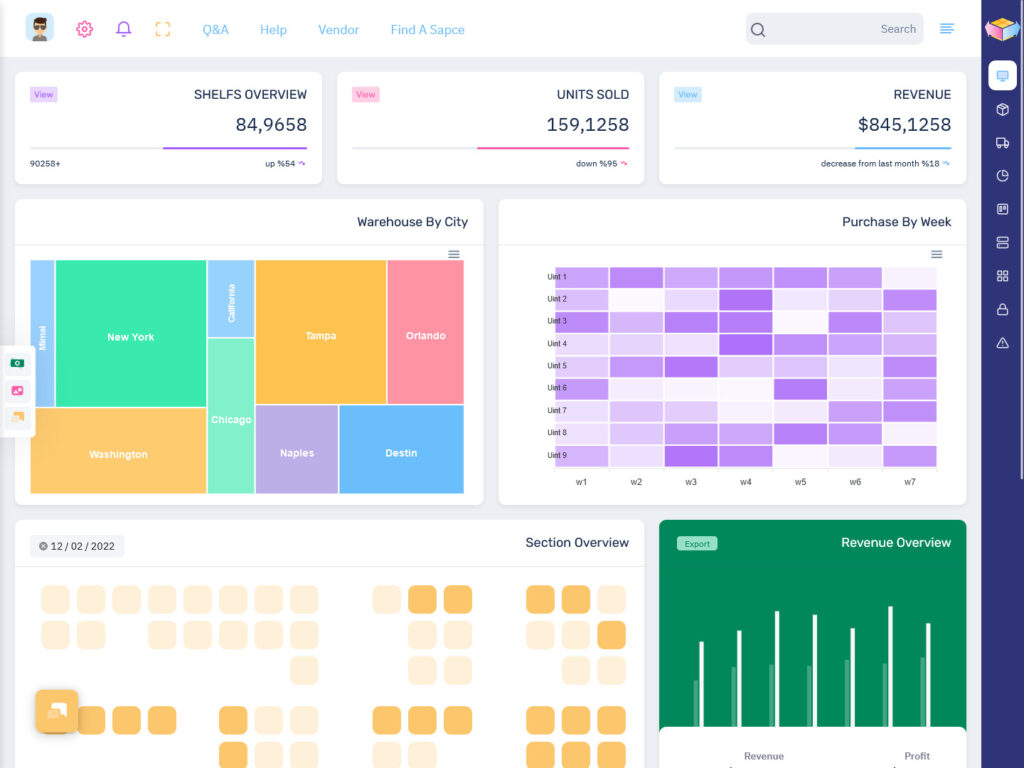Open the pie chart analytics icon in sidebar
1024x768 pixels.
click(x=1002, y=175)
